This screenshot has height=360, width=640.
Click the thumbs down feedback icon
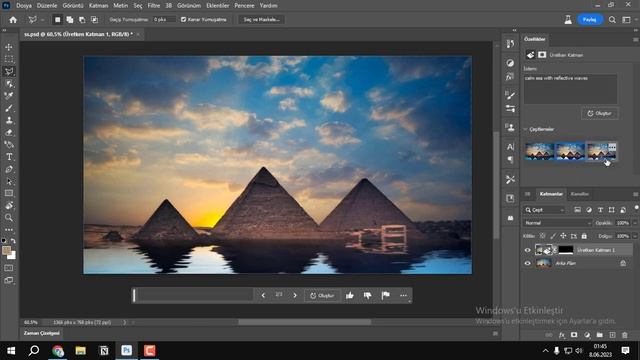[x=367, y=295]
